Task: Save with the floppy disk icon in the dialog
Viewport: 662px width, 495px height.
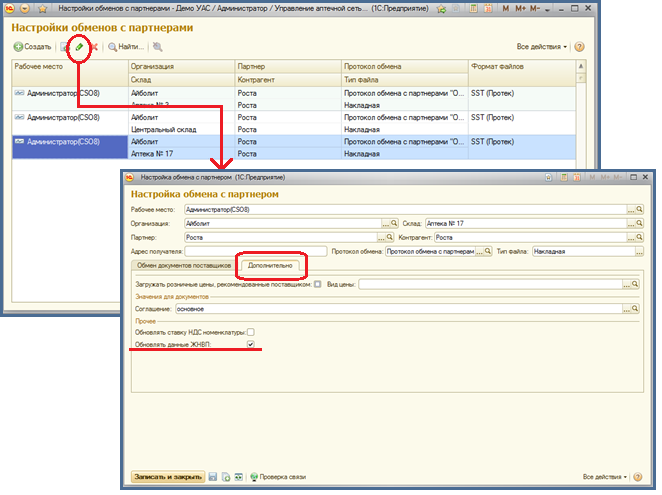Action: coord(213,477)
